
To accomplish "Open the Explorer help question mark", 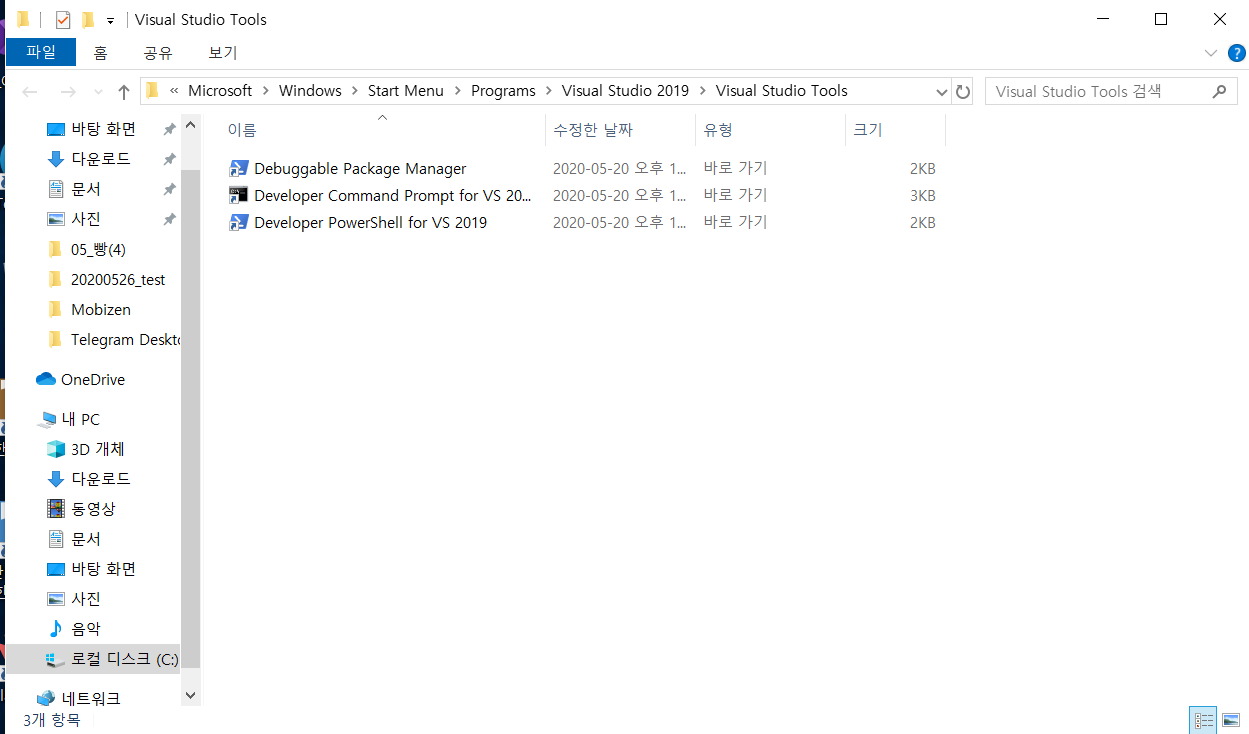I will coord(1237,53).
